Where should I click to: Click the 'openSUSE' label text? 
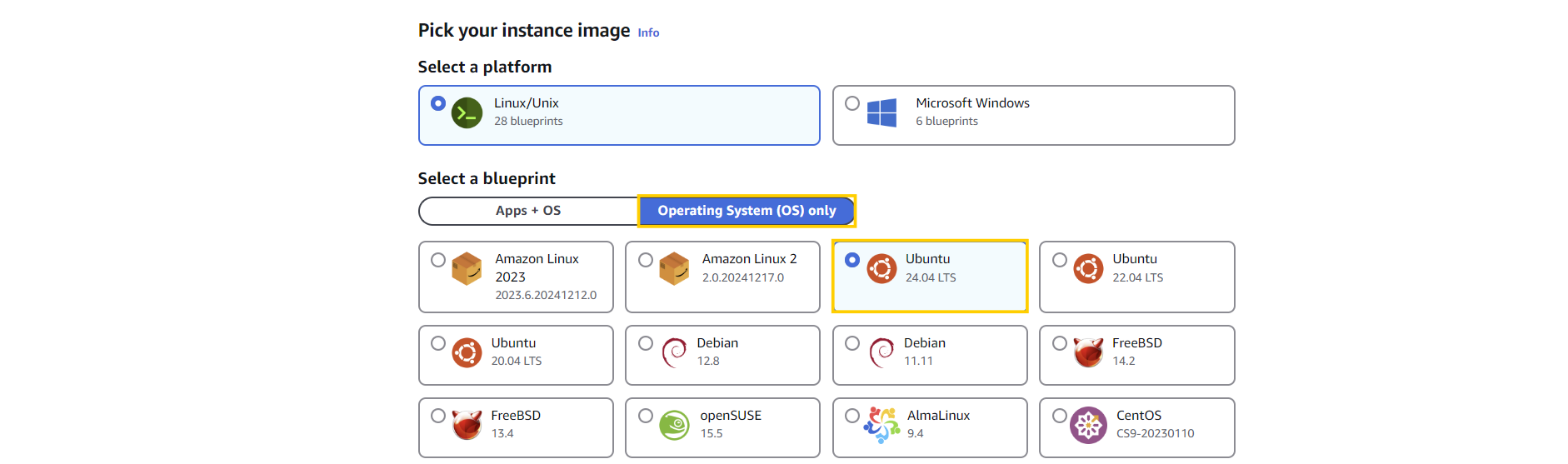(731, 415)
